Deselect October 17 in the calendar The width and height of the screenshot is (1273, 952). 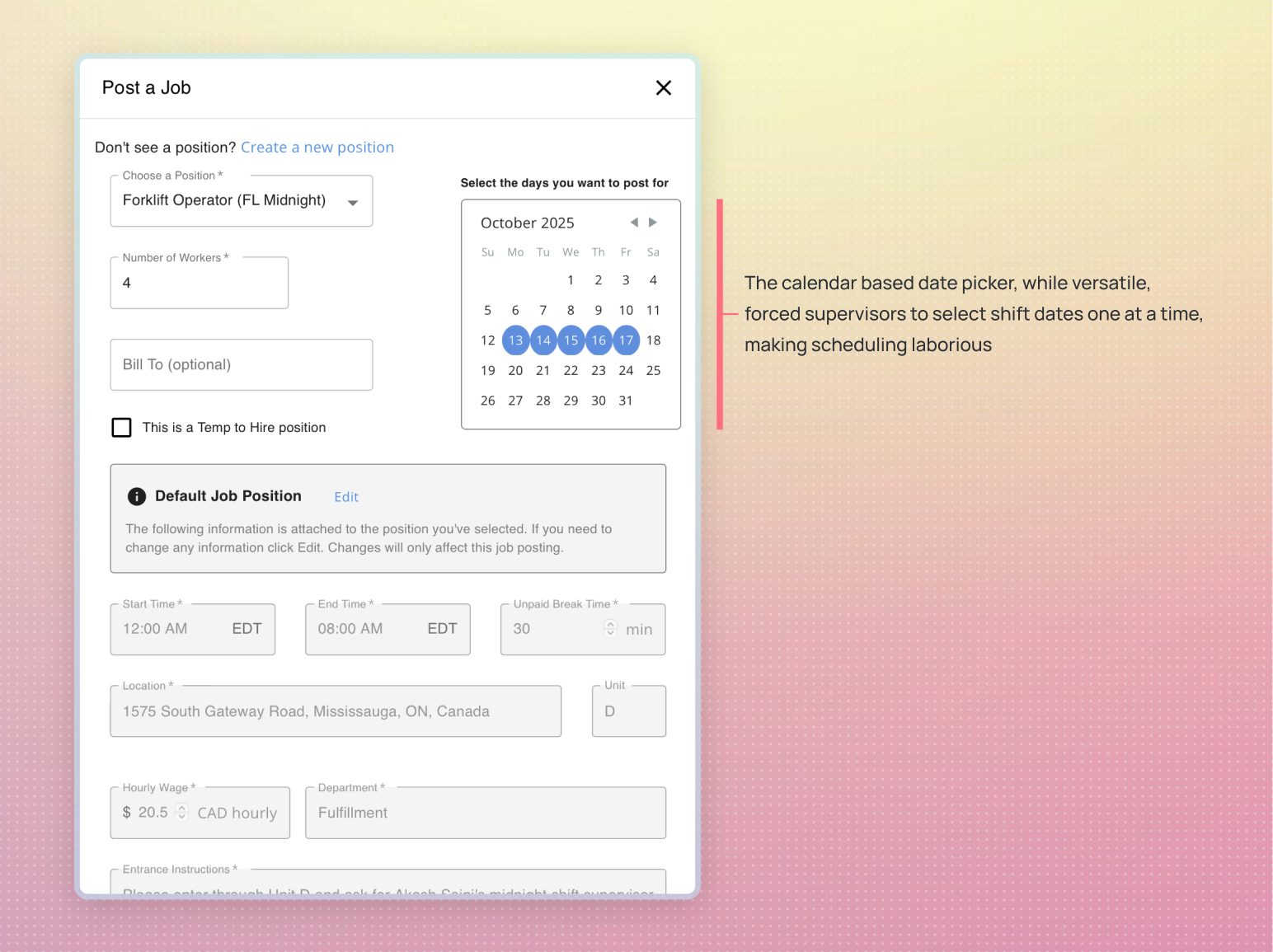(x=627, y=340)
